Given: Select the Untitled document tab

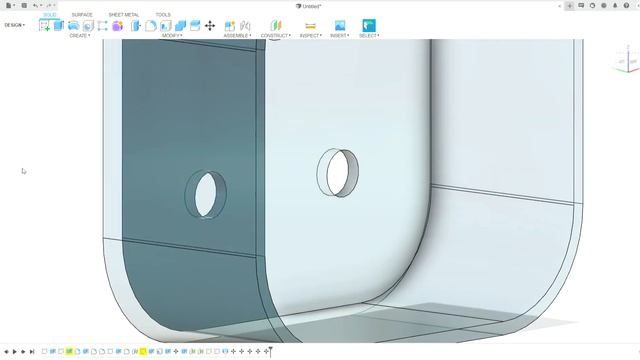Looking at the screenshot, I should click(309, 6).
